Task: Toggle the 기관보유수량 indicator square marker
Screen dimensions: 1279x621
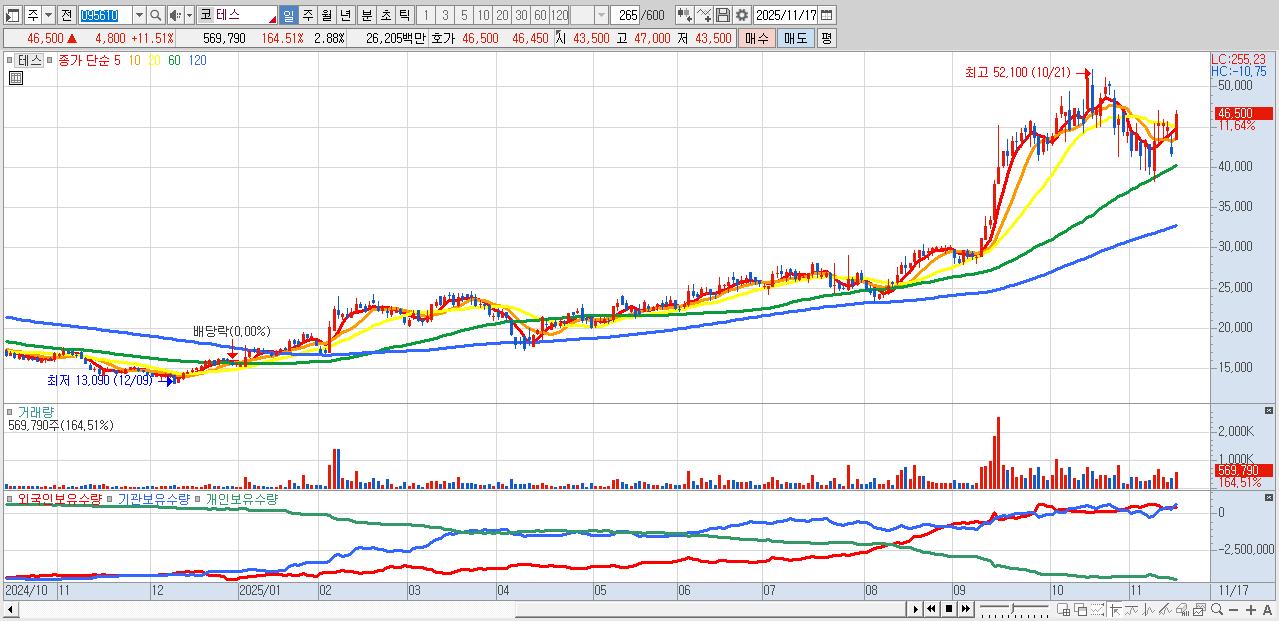Action: coord(111,498)
